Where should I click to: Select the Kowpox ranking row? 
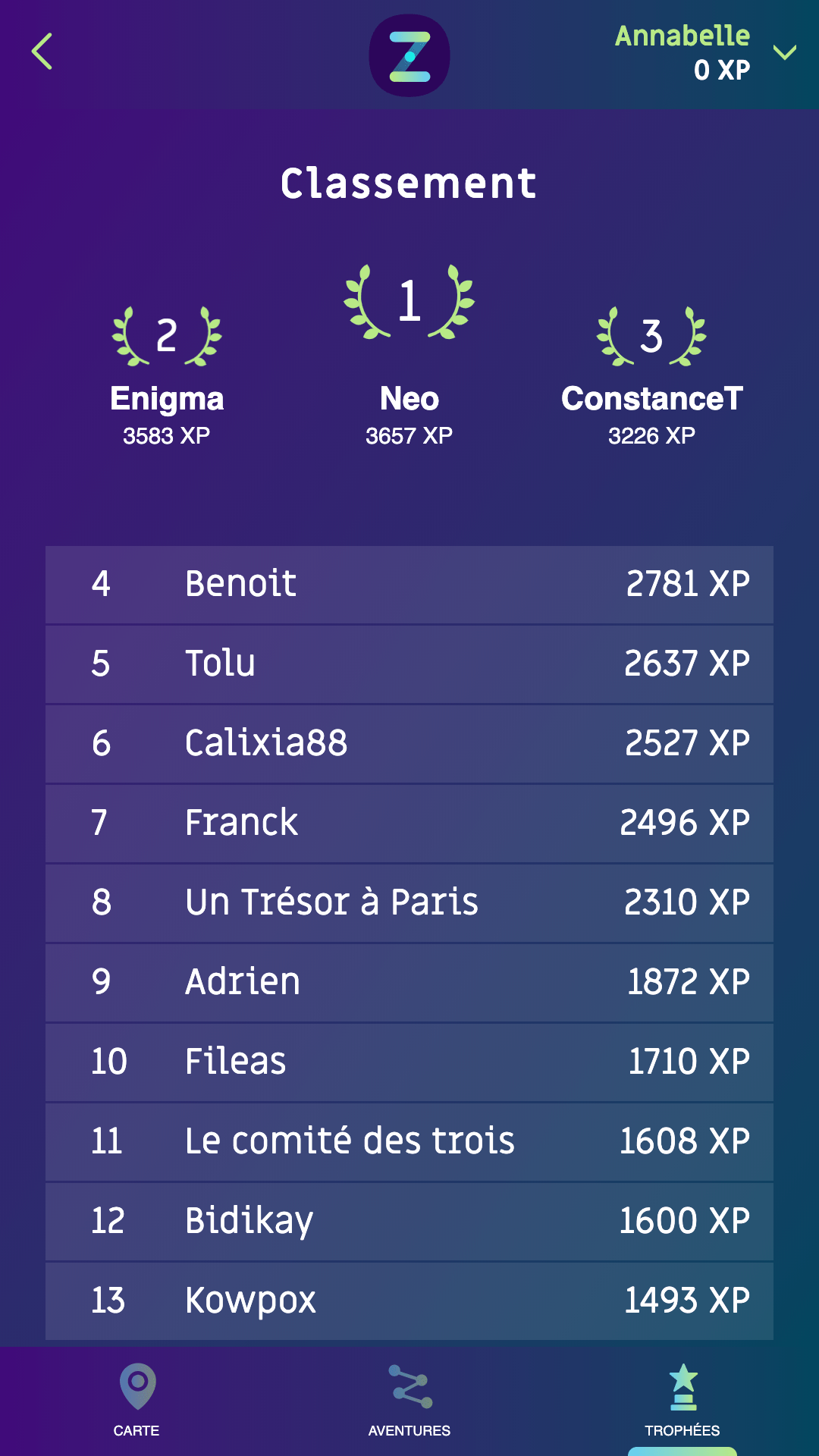(x=409, y=1301)
